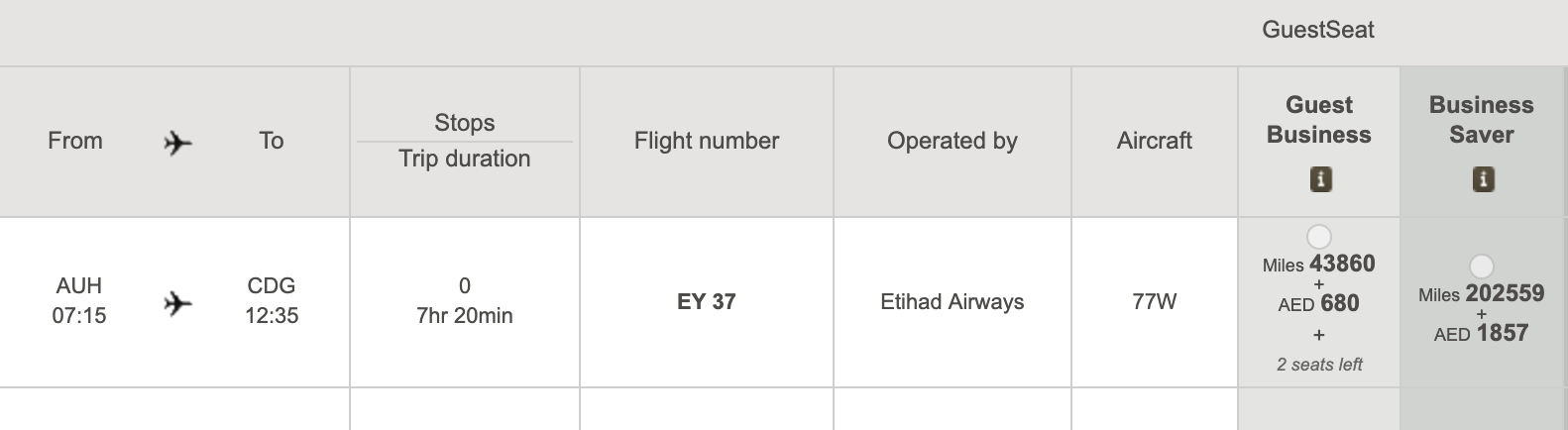Click the GuestSeat header label
This screenshot has height=430, width=1568.
(x=1317, y=30)
